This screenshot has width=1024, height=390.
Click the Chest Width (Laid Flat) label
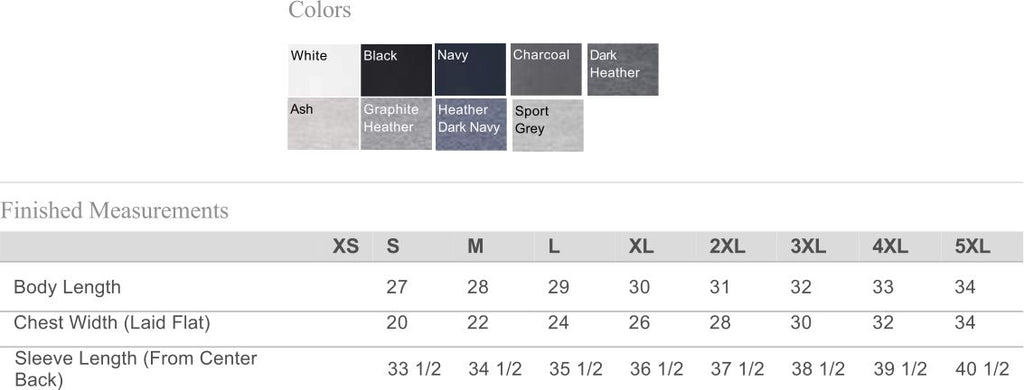click(x=112, y=323)
